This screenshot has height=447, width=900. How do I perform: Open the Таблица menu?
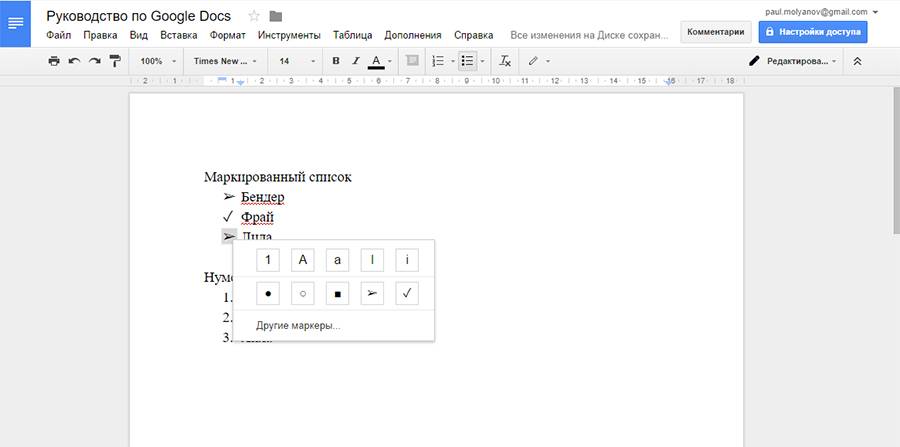coord(352,35)
